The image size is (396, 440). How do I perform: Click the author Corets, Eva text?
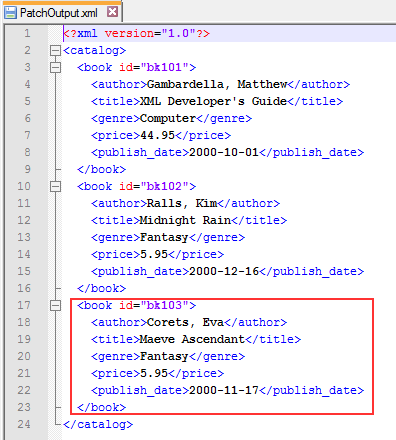click(185, 322)
